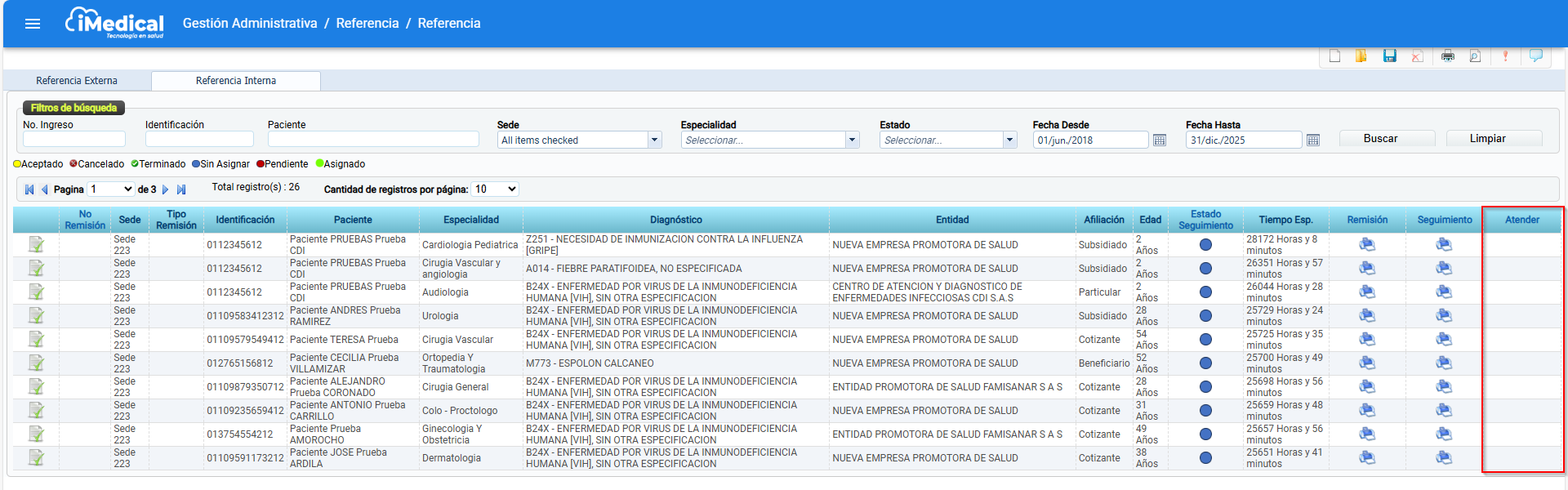Open the chat bubble comments icon
This screenshot has height=490, width=1568.
(1536, 56)
